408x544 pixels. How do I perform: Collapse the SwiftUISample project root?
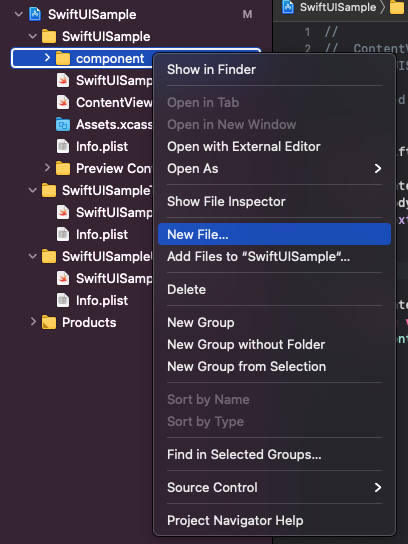19,15
